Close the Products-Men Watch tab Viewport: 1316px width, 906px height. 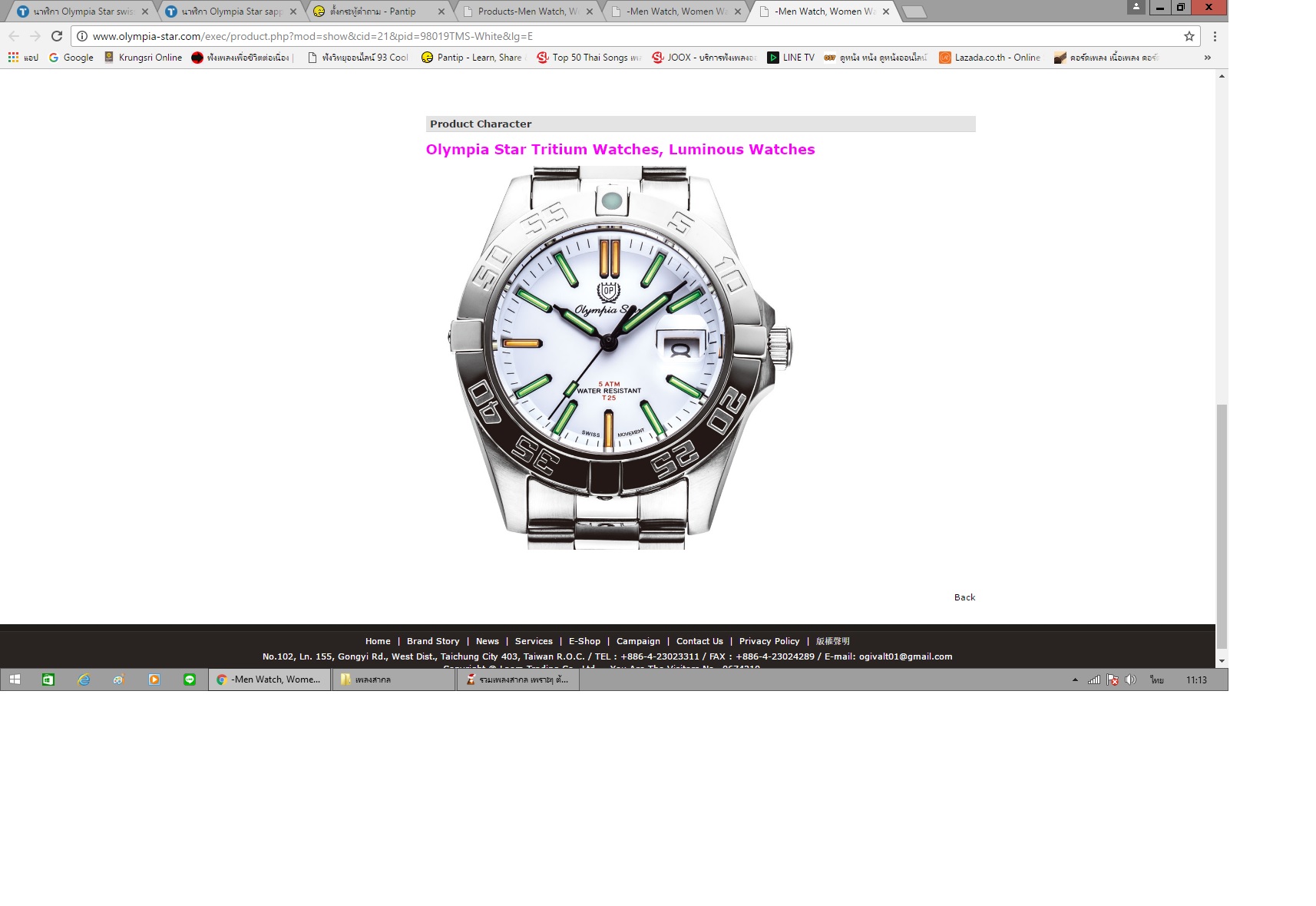coord(590,12)
